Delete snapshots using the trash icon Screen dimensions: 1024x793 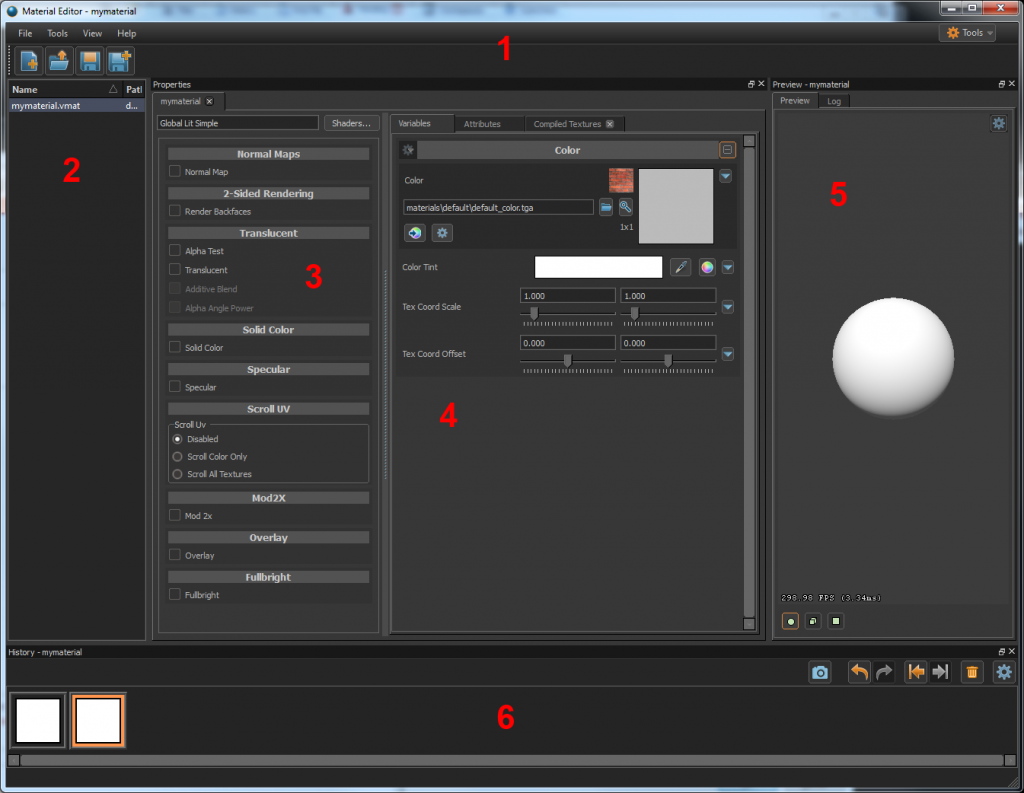[972, 672]
